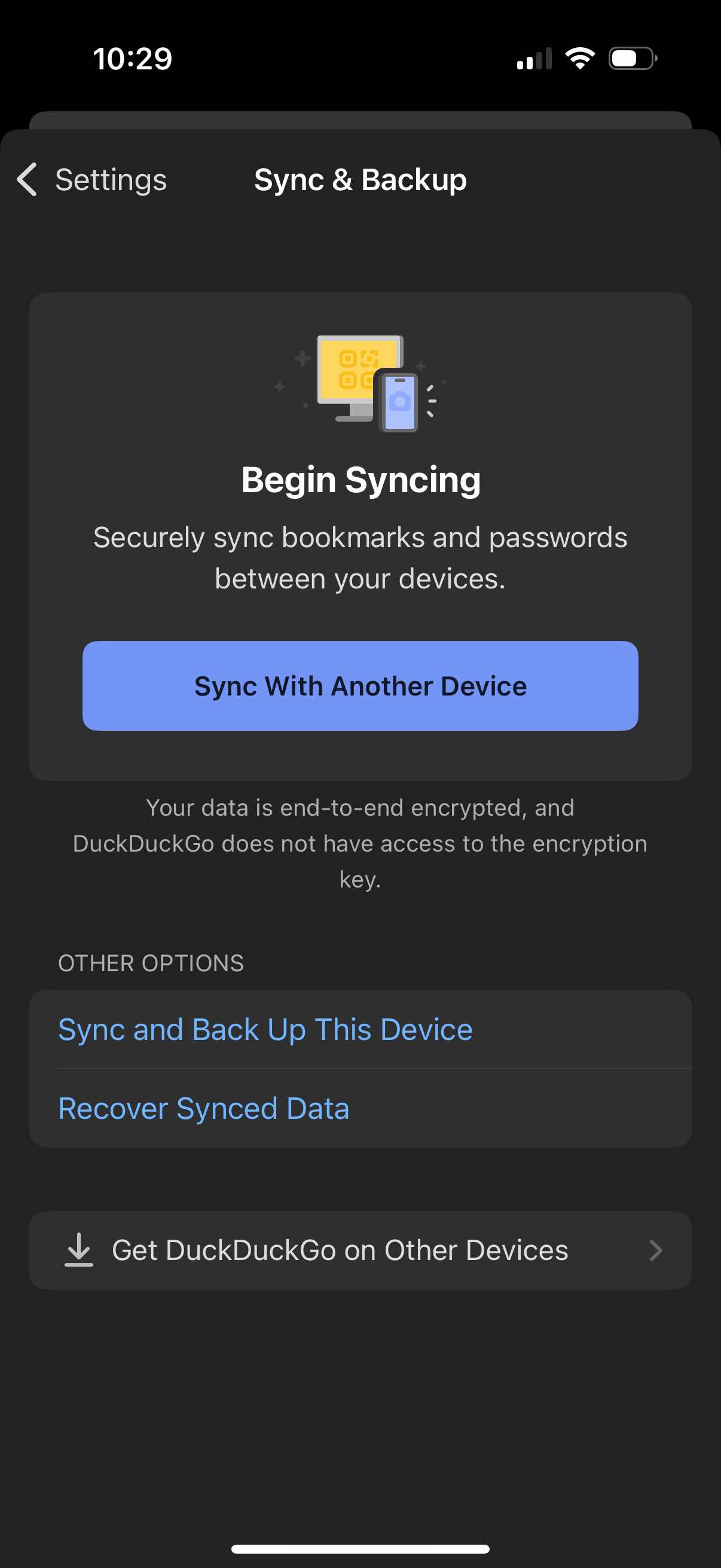
Task: Tap the Wi-Fi status icon
Action: point(579,58)
